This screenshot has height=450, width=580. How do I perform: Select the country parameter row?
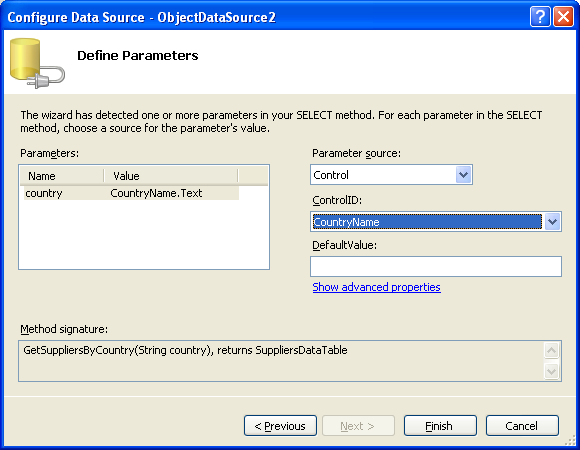pyautogui.click(x=132, y=193)
